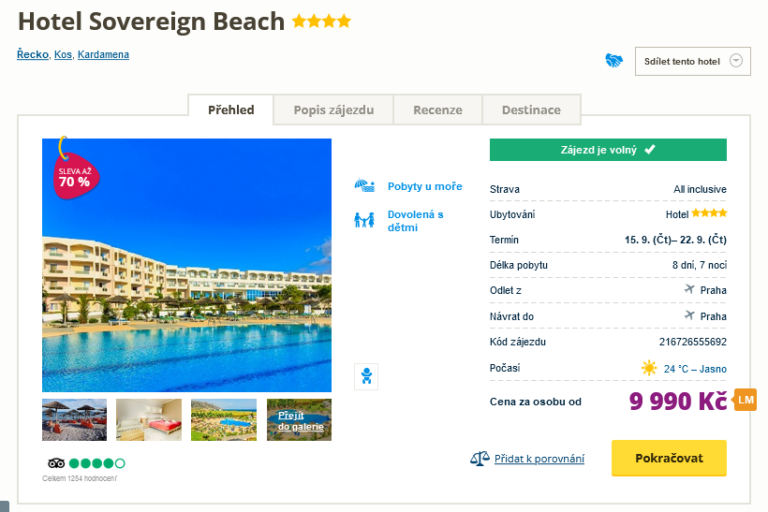The image size is (768, 512).
Task: Click the TripAdvisor owl rating icon
Action: click(56, 463)
